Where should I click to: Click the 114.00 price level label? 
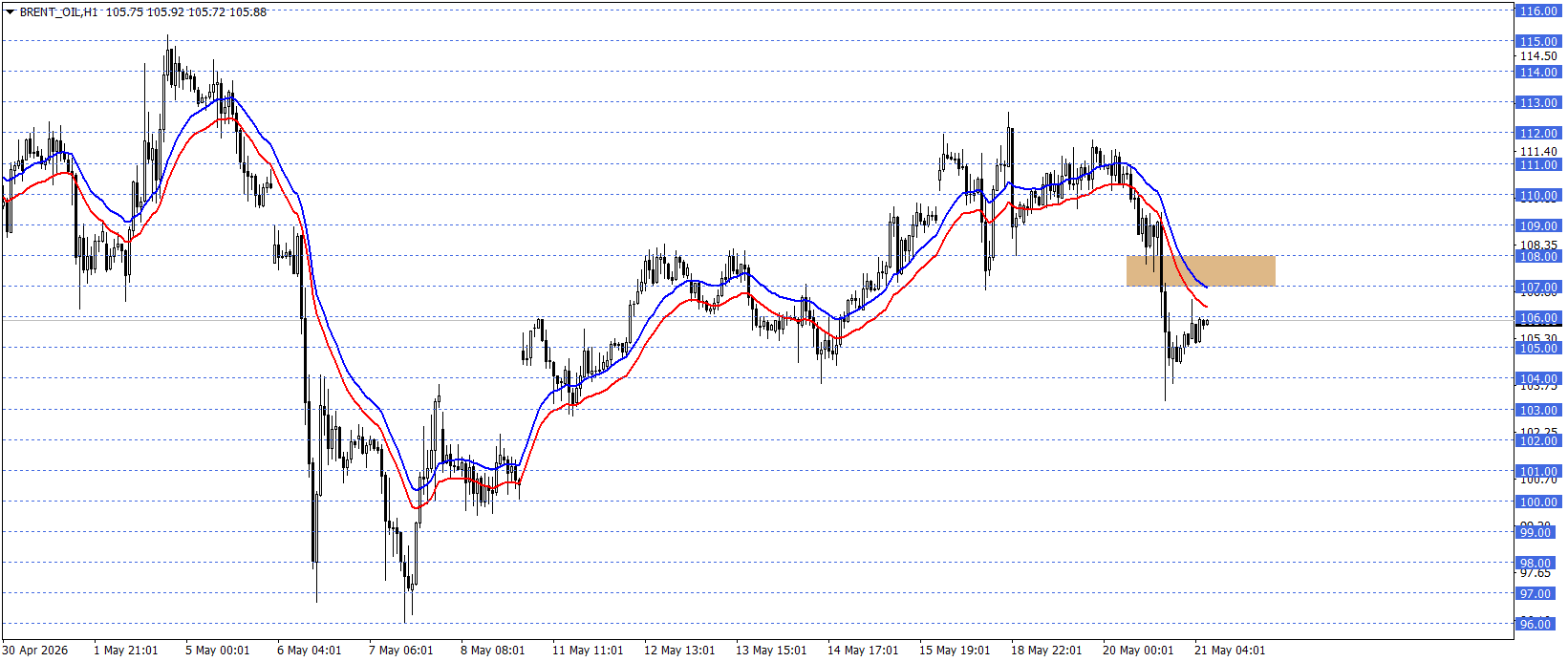(1538, 73)
